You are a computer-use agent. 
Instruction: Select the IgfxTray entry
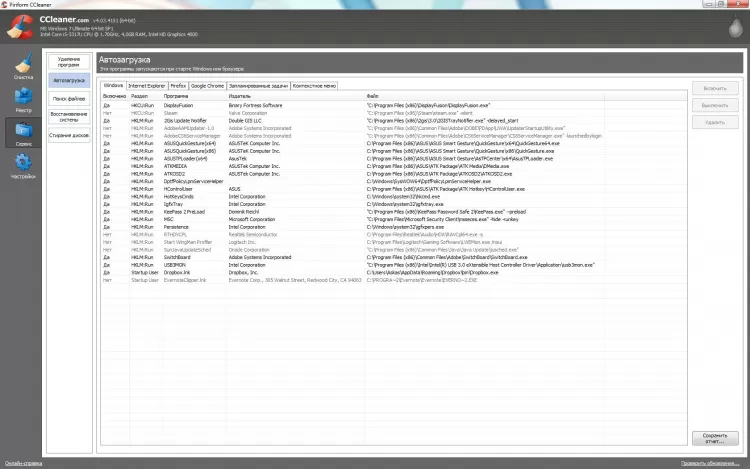tap(394, 204)
